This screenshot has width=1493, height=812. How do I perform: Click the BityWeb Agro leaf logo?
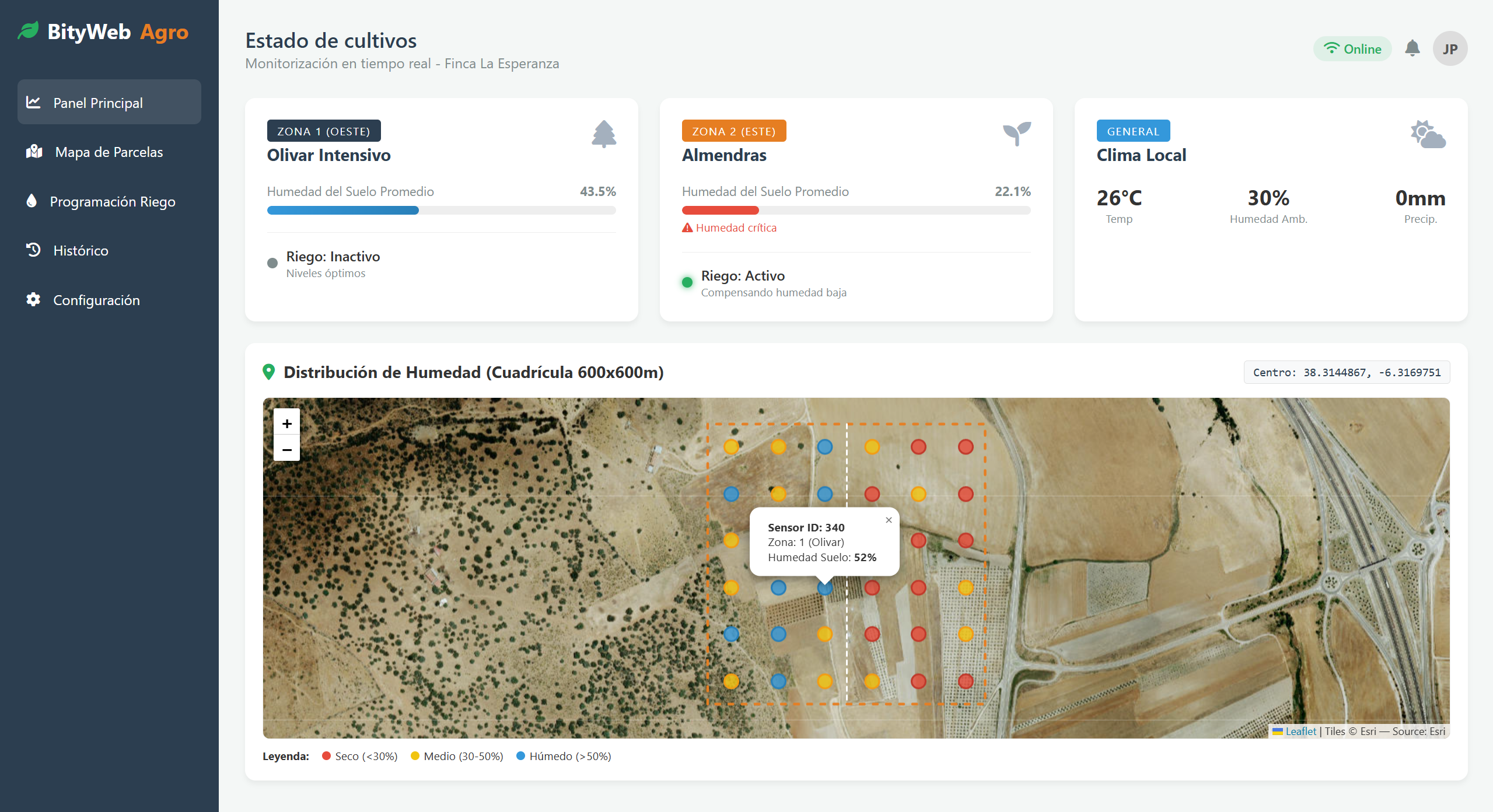(x=29, y=31)
